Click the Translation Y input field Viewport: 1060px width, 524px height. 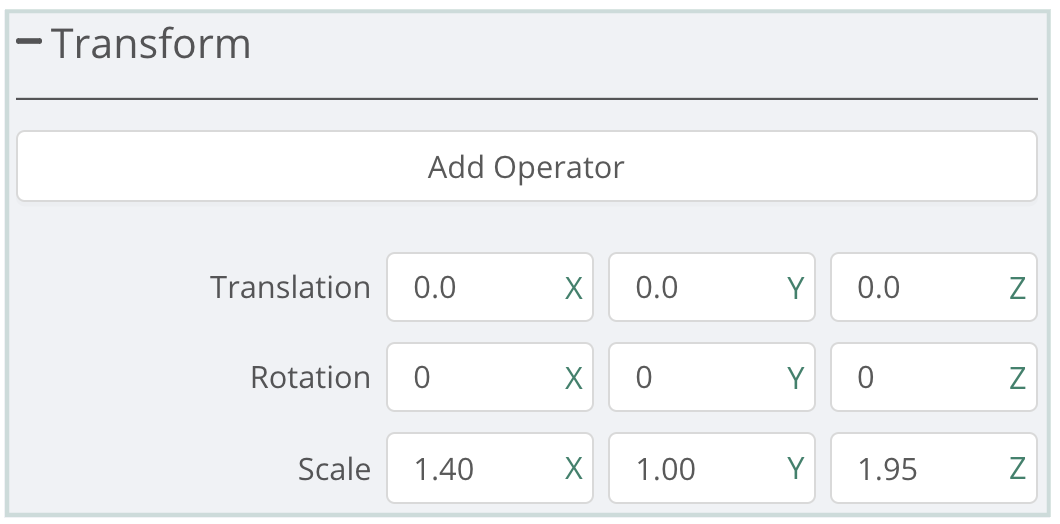[697, 288]
